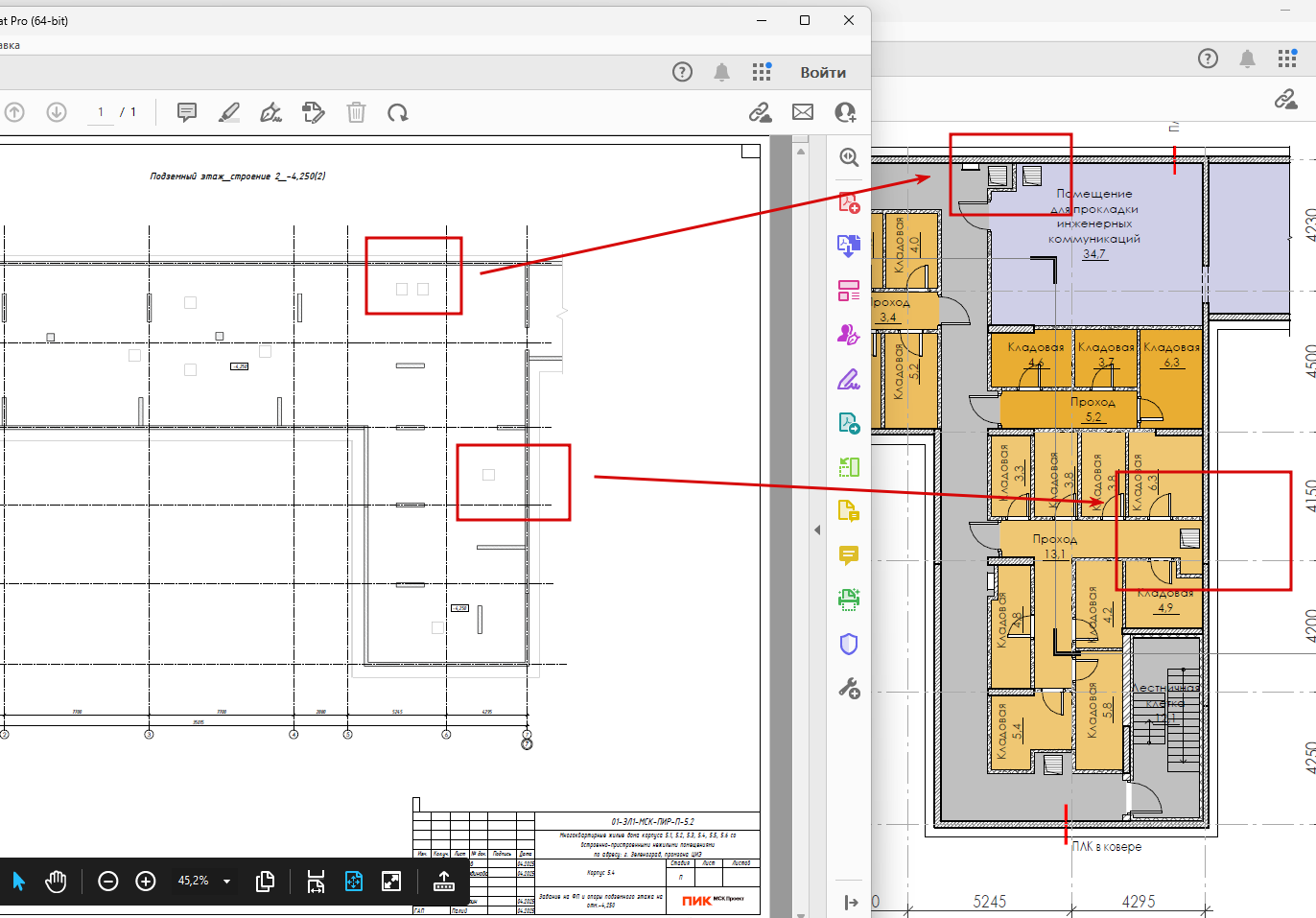Select the hand pan tool
The image size is (1316, 918).
click(x=56, y=881)
